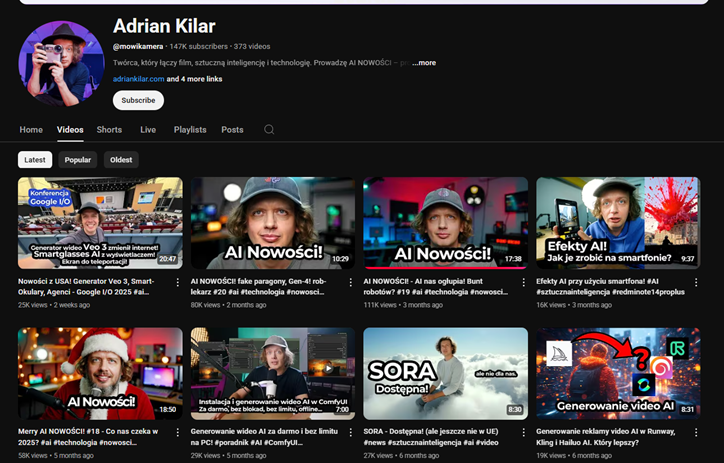Open title 'AI NOWOŚCI! - AI nas ogłupia!'
724x463 pixels.
(x=435, y=287)
